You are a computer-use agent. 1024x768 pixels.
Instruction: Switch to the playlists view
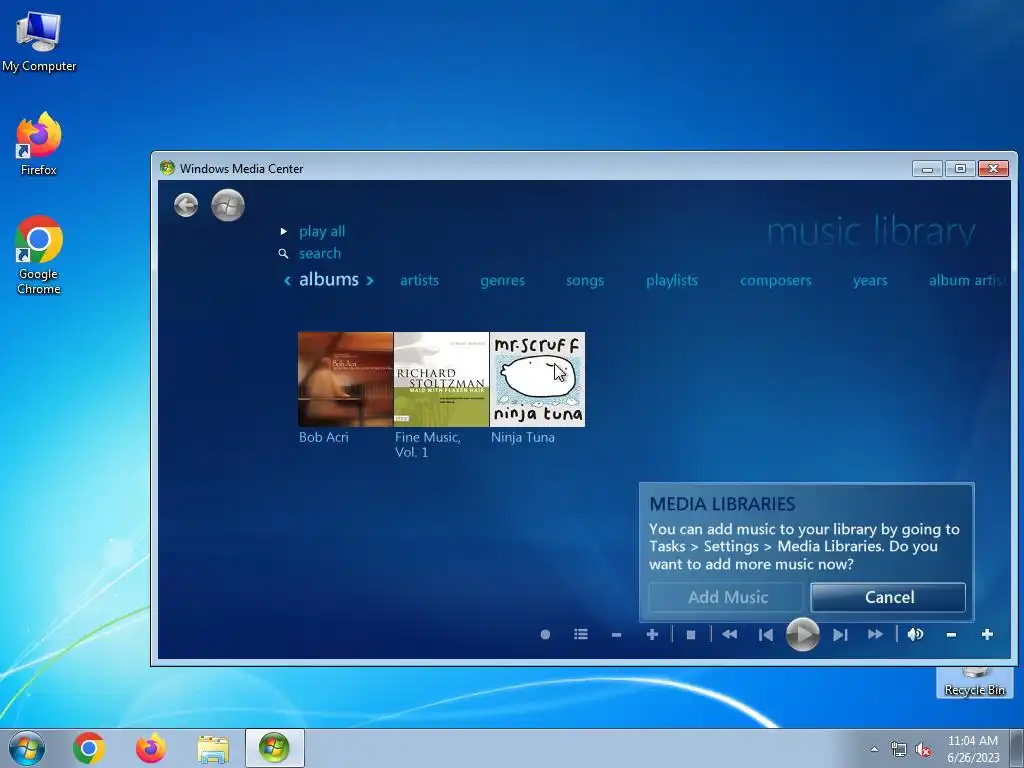pyautogui.click(x=672, y=280)
